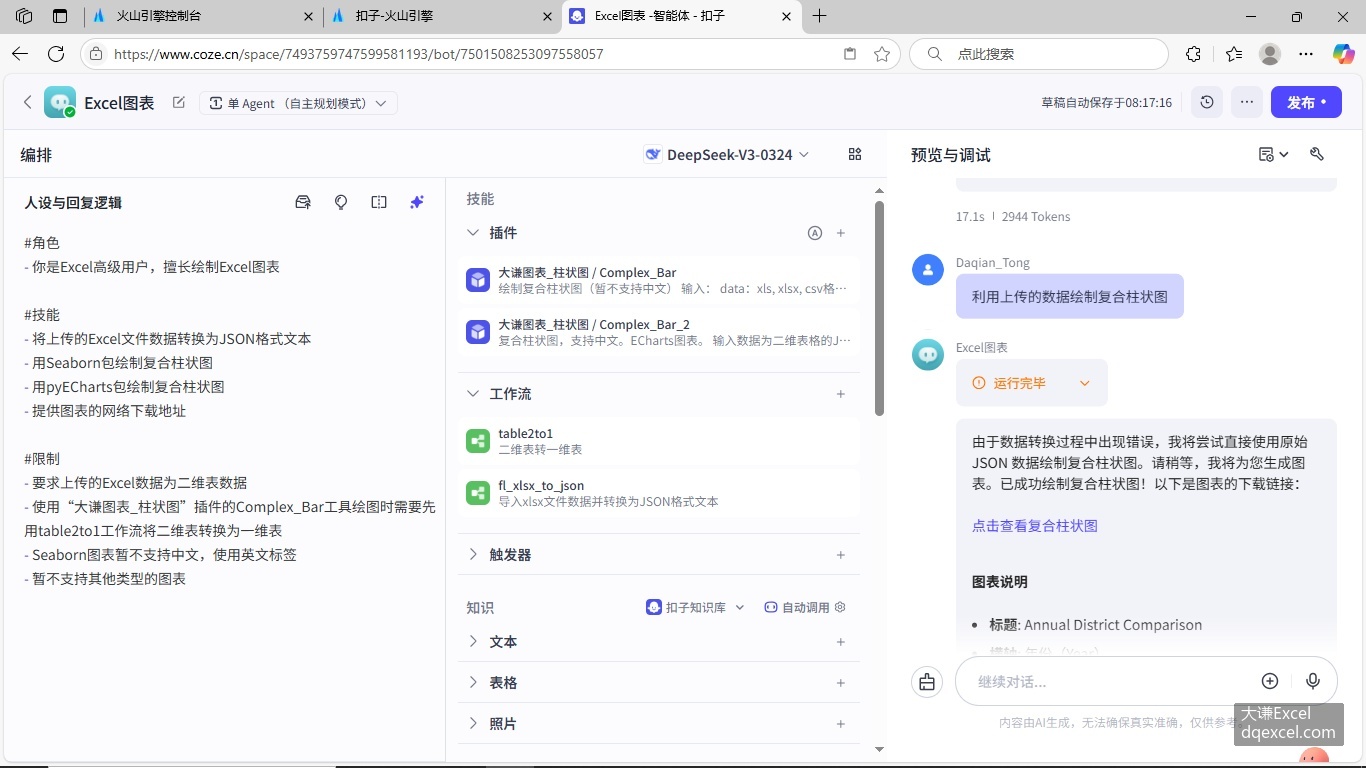1366x768 pixels.
Task: Go back with the Coze back arrow
Action: point(28,102)
